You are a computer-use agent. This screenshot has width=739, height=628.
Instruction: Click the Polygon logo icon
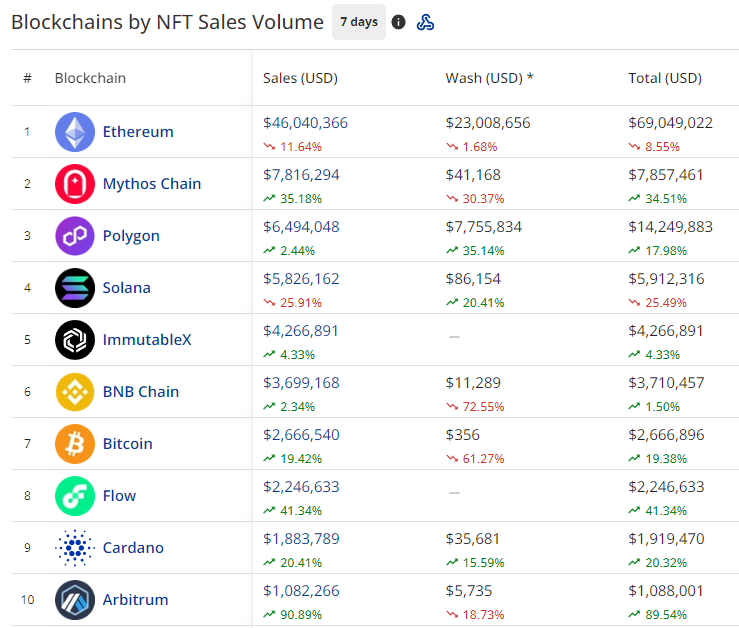[x=75, y=236]
